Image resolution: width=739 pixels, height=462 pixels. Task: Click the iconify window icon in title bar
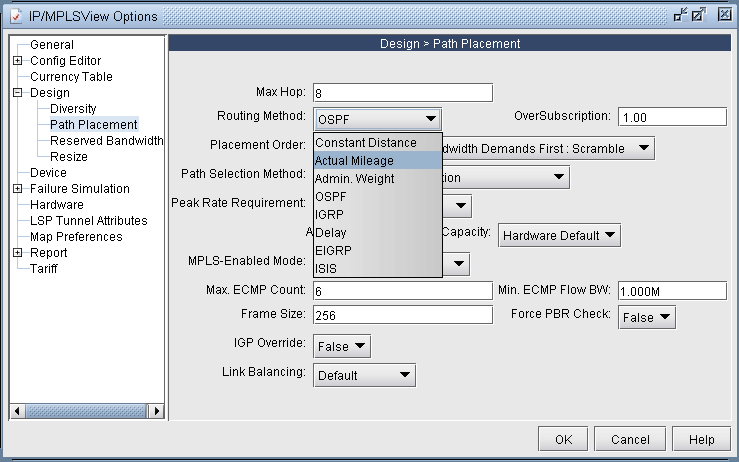[x=680, y=14]
